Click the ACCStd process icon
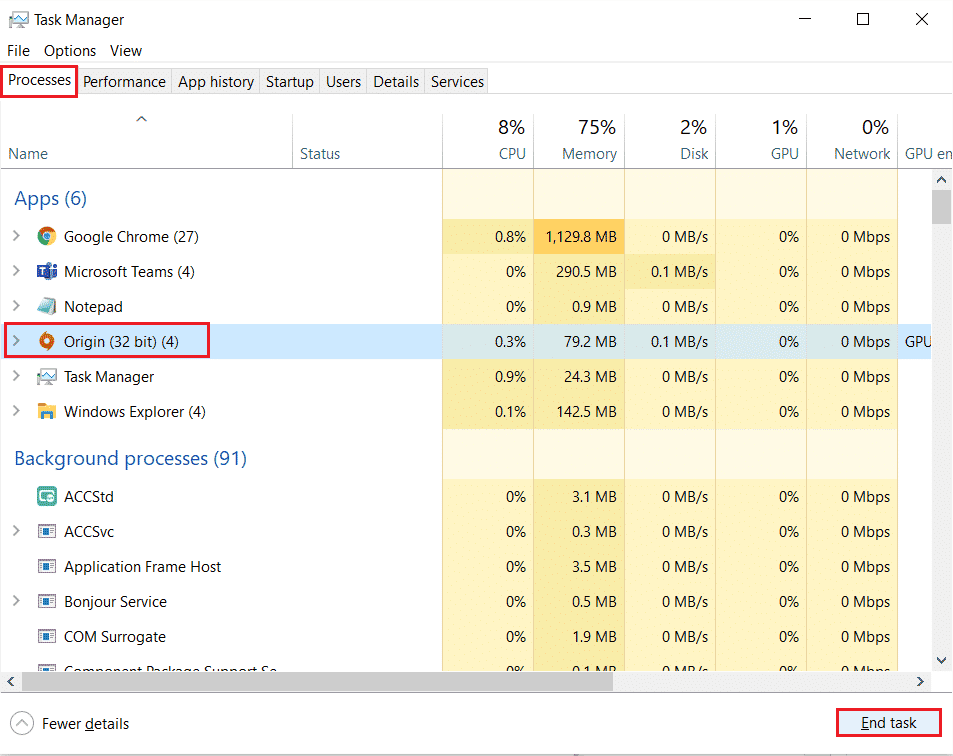 tap(46, 497)
